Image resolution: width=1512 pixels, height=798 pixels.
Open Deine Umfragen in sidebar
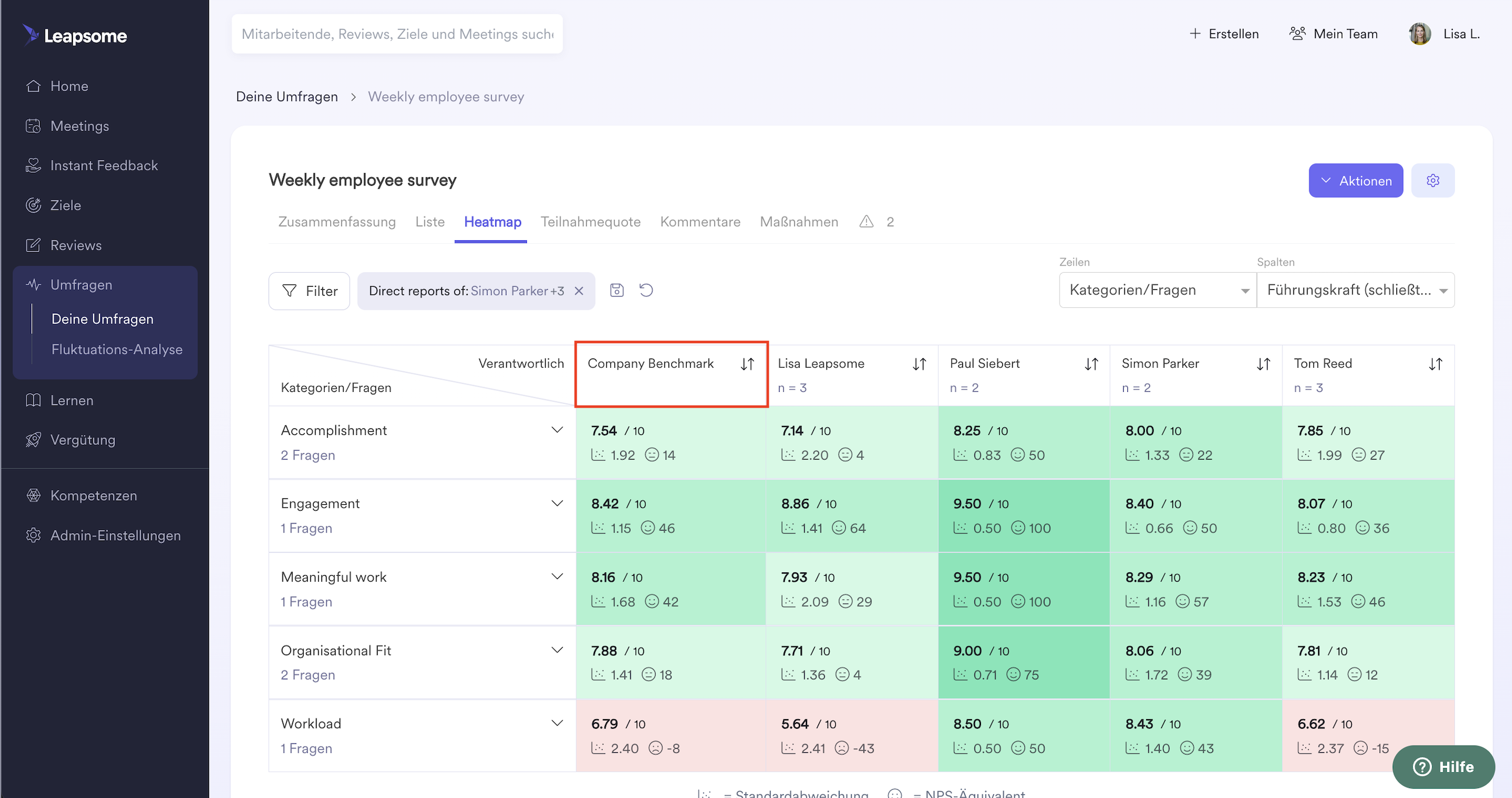pos(102,318)
